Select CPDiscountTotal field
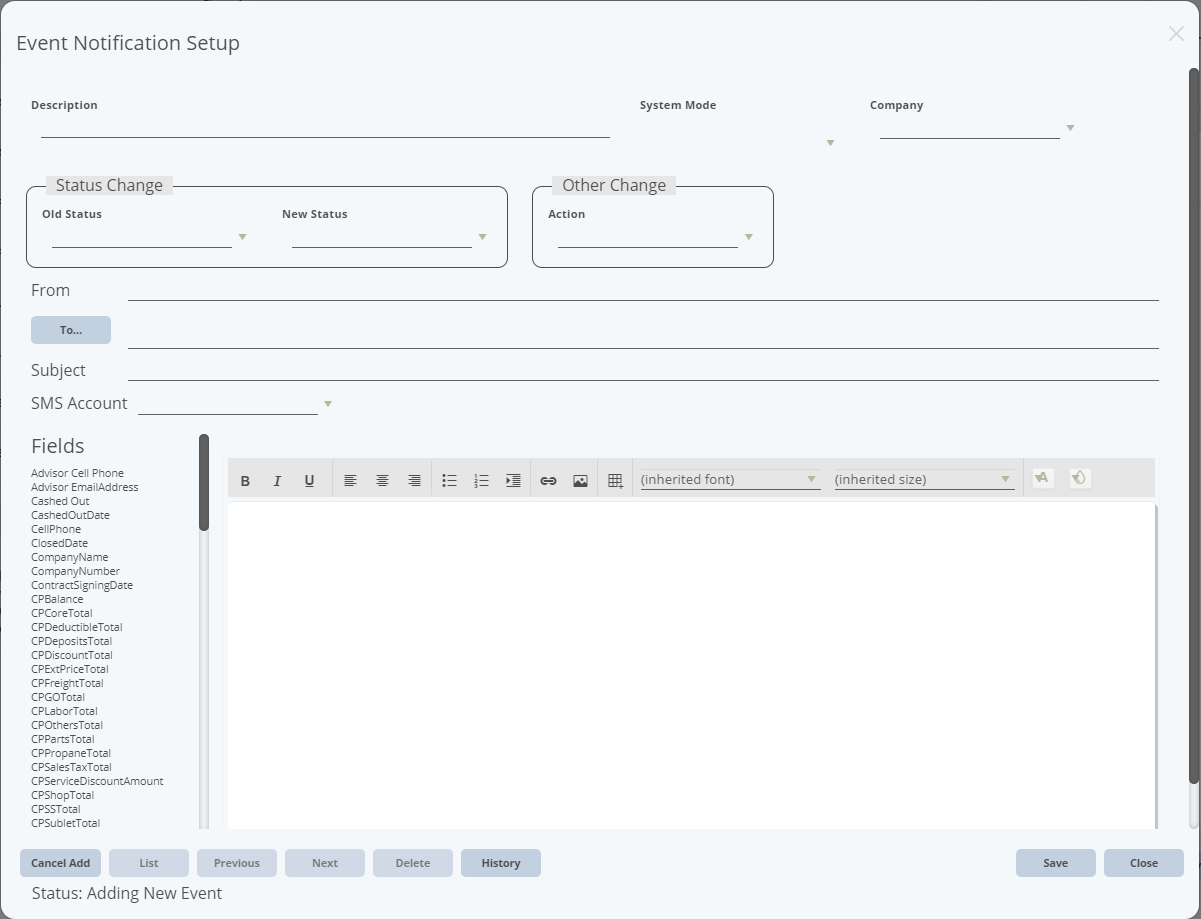1201x919 pixels. pos(72,655)
